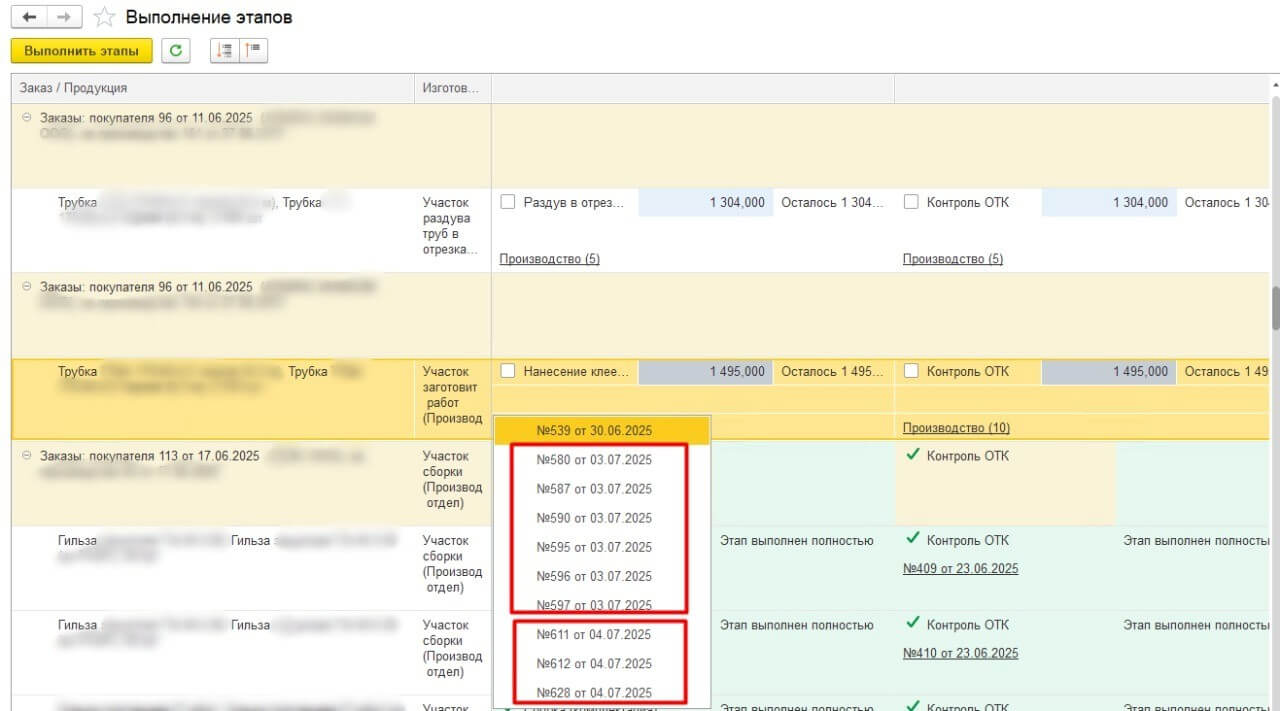Enable 'Контроль ОТК' checkbox in 1 495,000 row

click(x=911, y=371)
